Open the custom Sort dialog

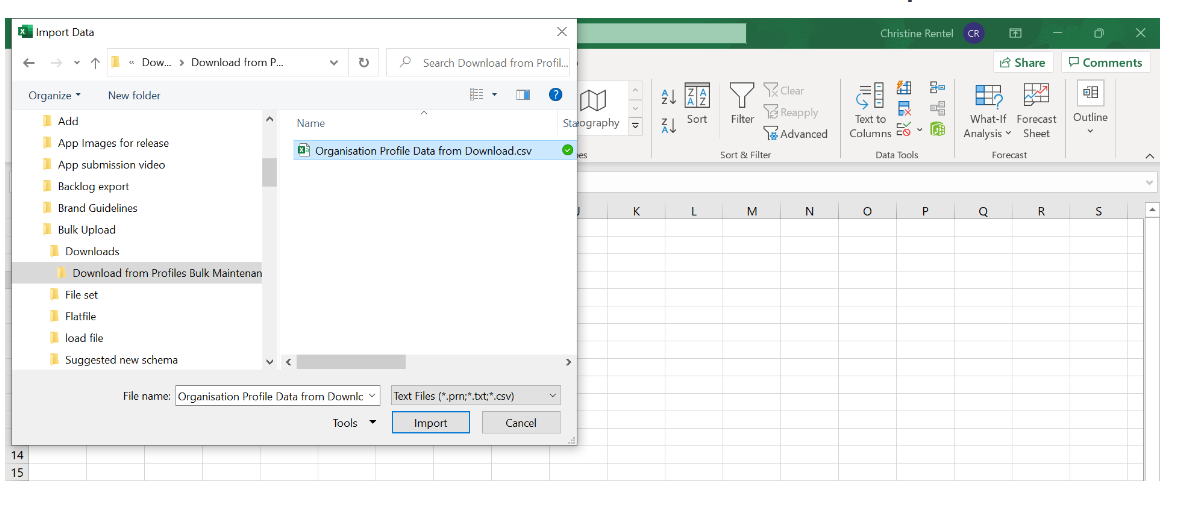click(x=697, y=104)
